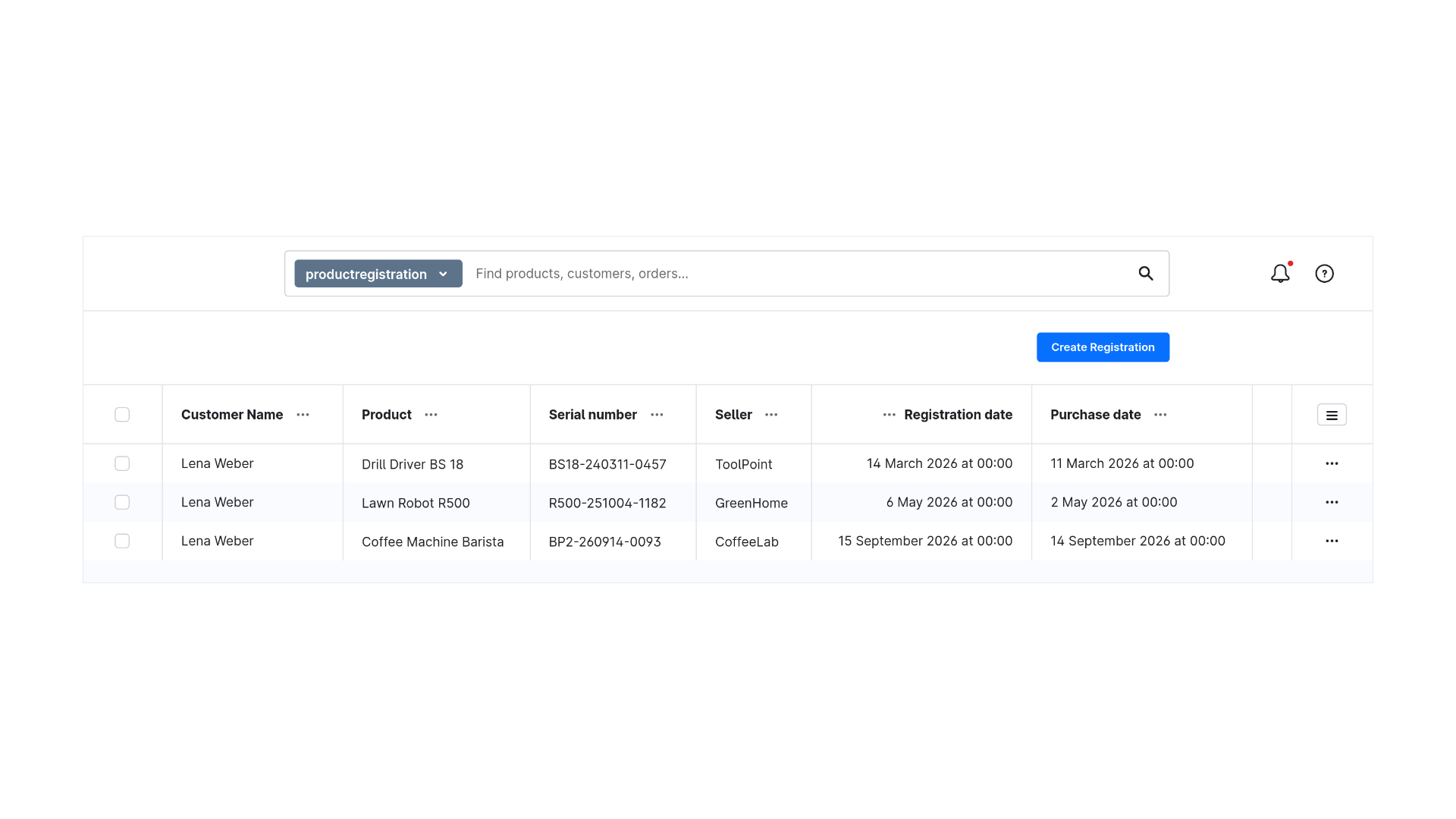Viewport: 1456px width, 819px height.
Task: Click the Create Registration button
Action: (1103, 347)
